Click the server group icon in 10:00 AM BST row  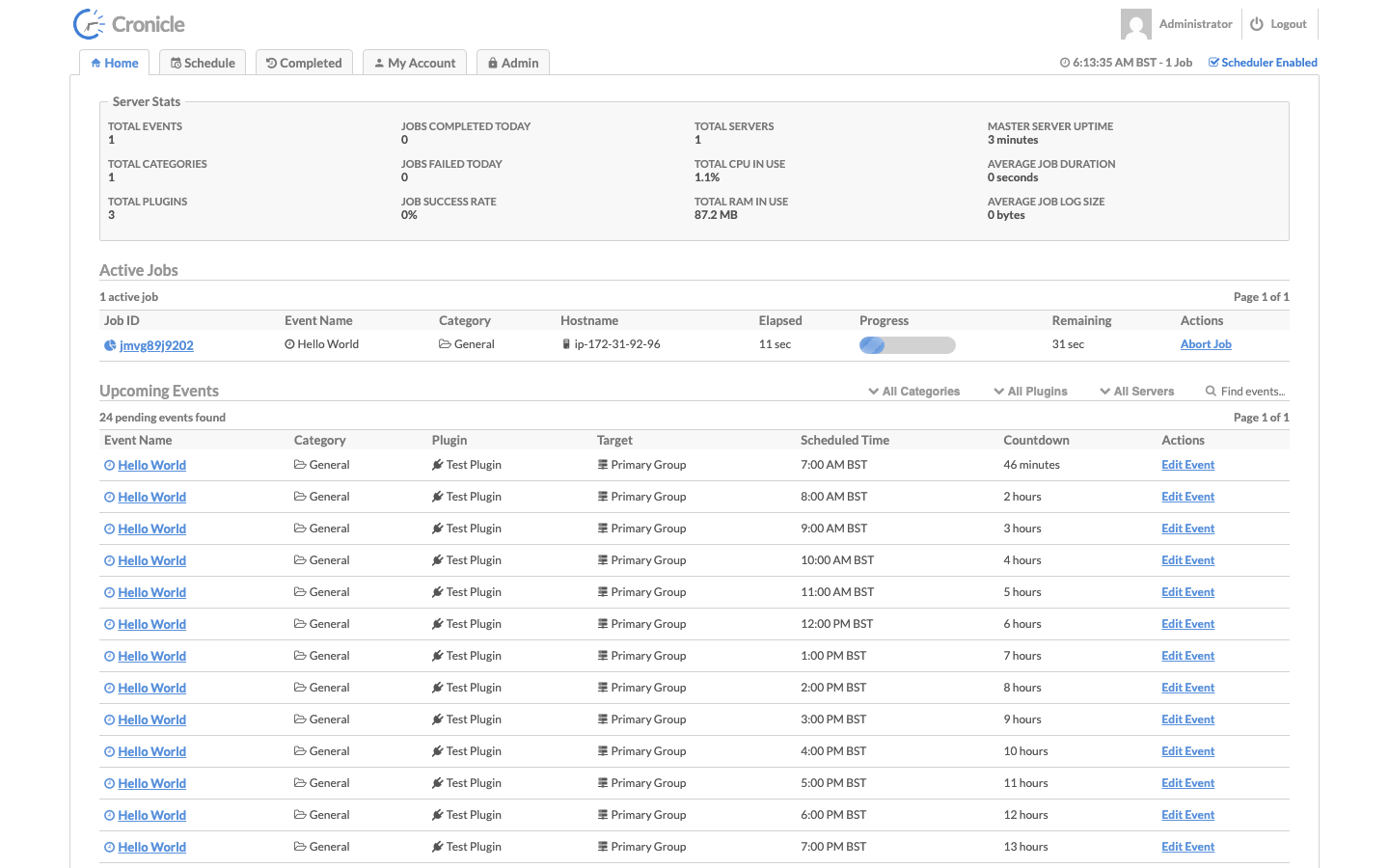click(603, 560)
